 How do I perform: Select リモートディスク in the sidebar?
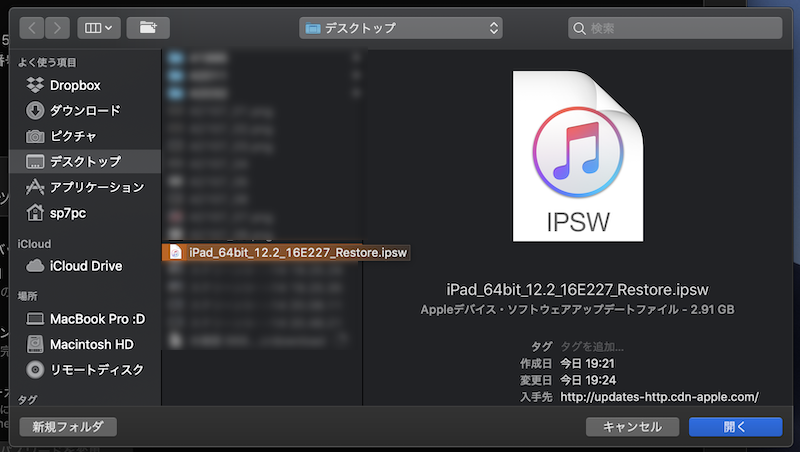click(x=96, y=369)
